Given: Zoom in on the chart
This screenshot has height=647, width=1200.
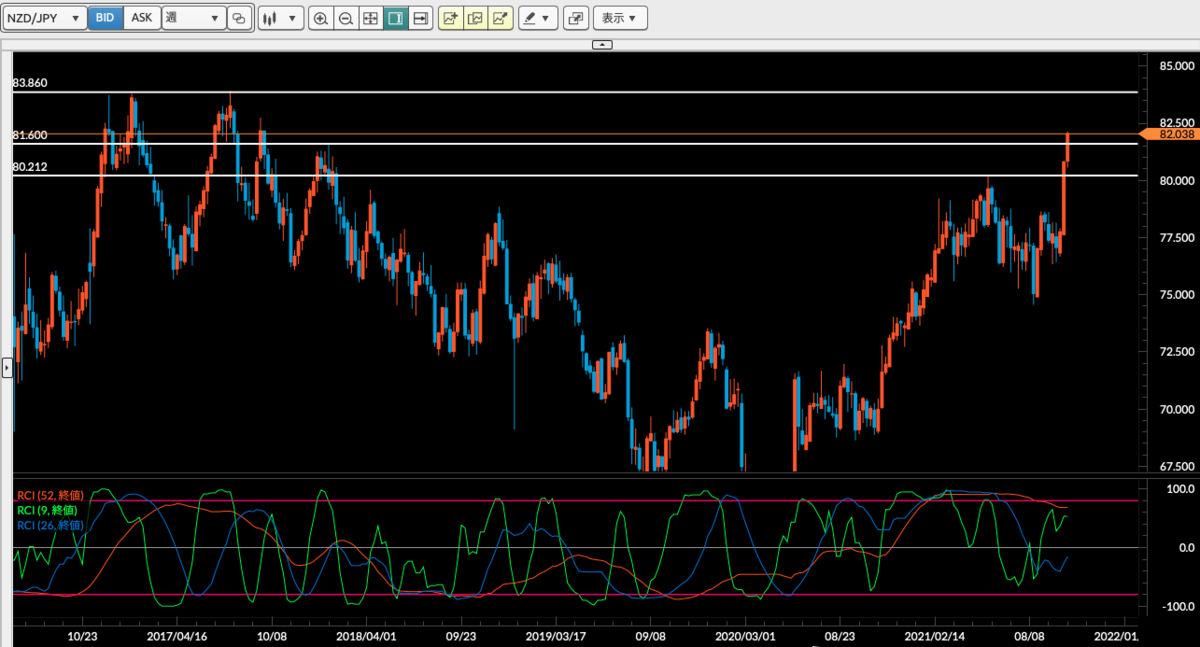Looking at the screenshot, I should click(321, 18).
